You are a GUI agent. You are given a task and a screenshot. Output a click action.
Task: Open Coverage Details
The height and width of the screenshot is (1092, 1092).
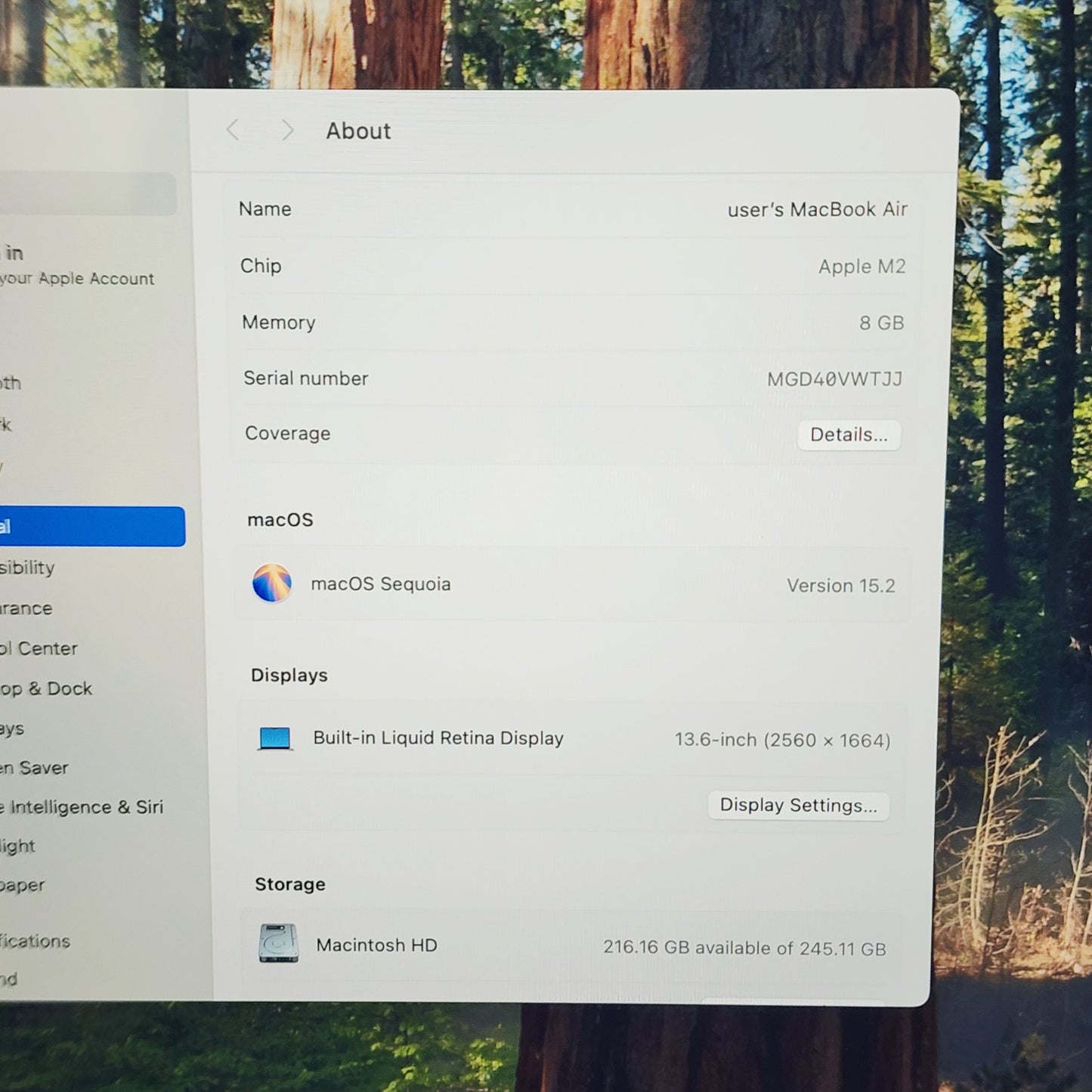849,435
